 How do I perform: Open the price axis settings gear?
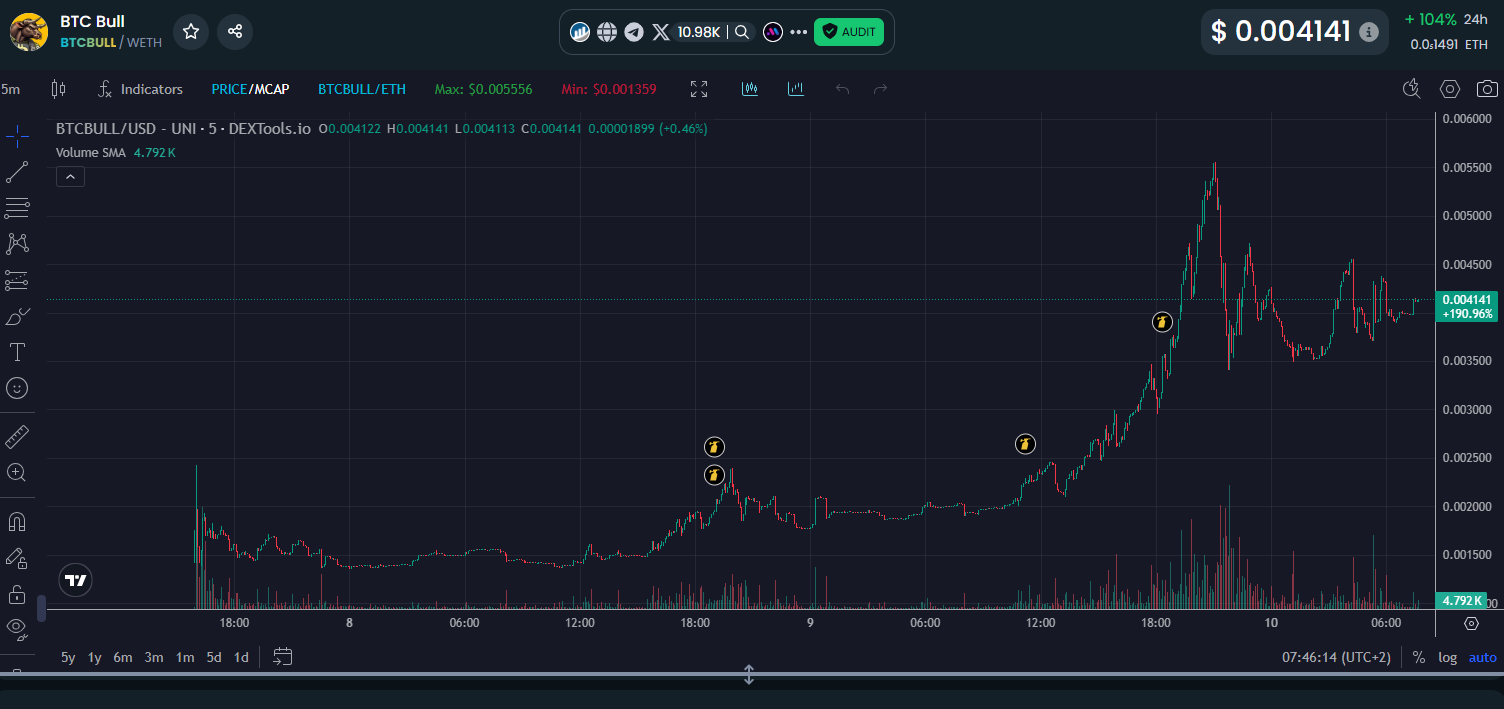(x=1471, y=623)
